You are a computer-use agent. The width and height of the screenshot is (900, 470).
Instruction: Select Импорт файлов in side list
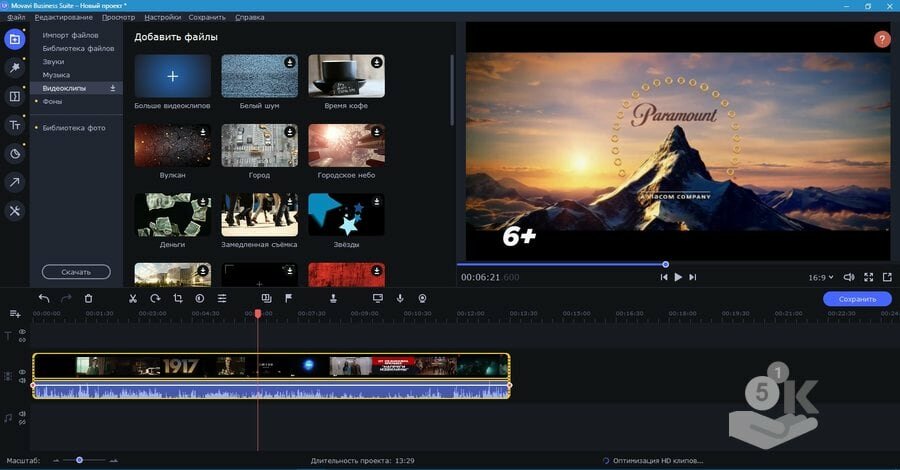(70, 35)
